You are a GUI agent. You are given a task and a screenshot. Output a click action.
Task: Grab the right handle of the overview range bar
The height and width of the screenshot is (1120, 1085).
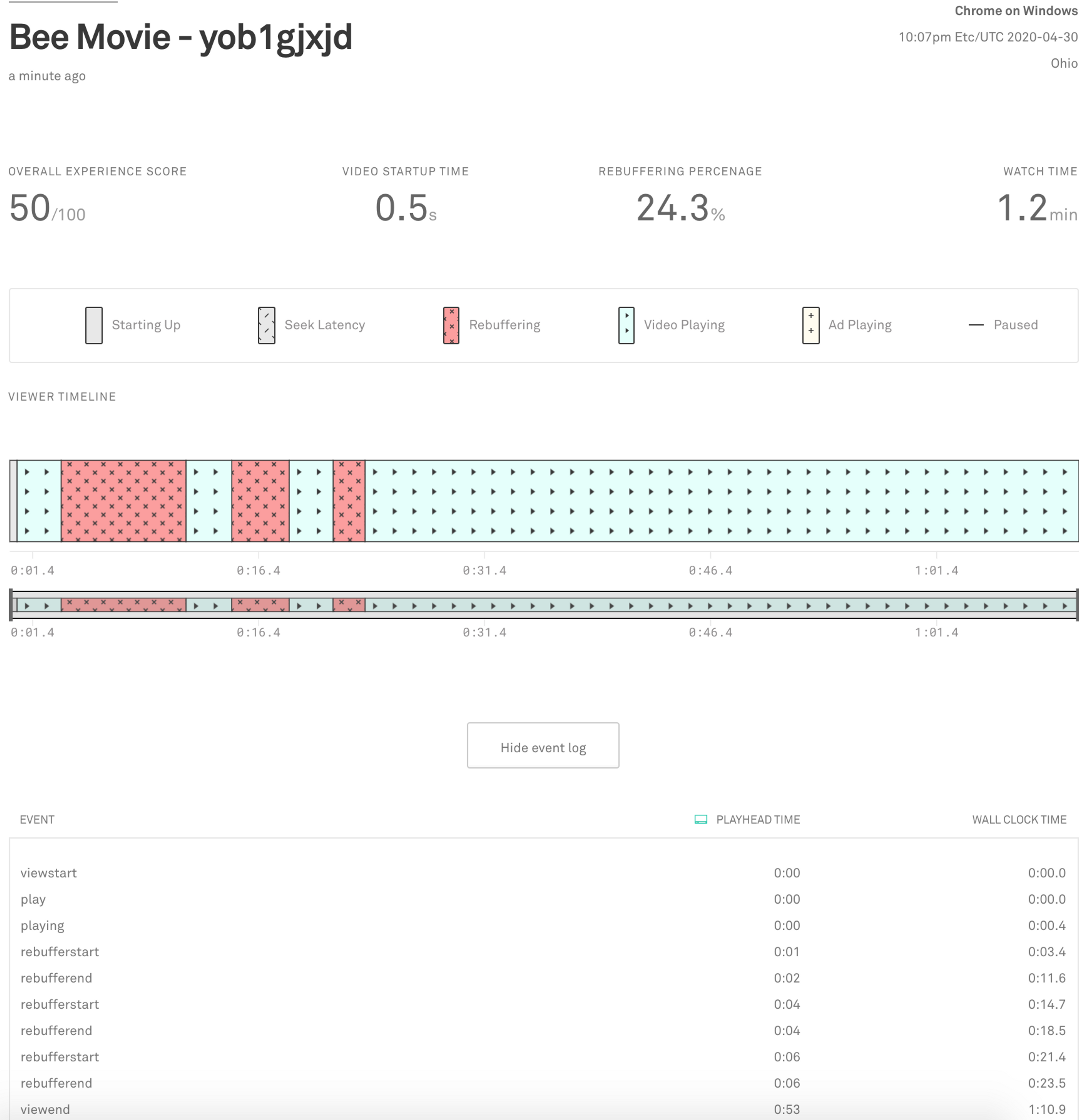pos(1077,605)
